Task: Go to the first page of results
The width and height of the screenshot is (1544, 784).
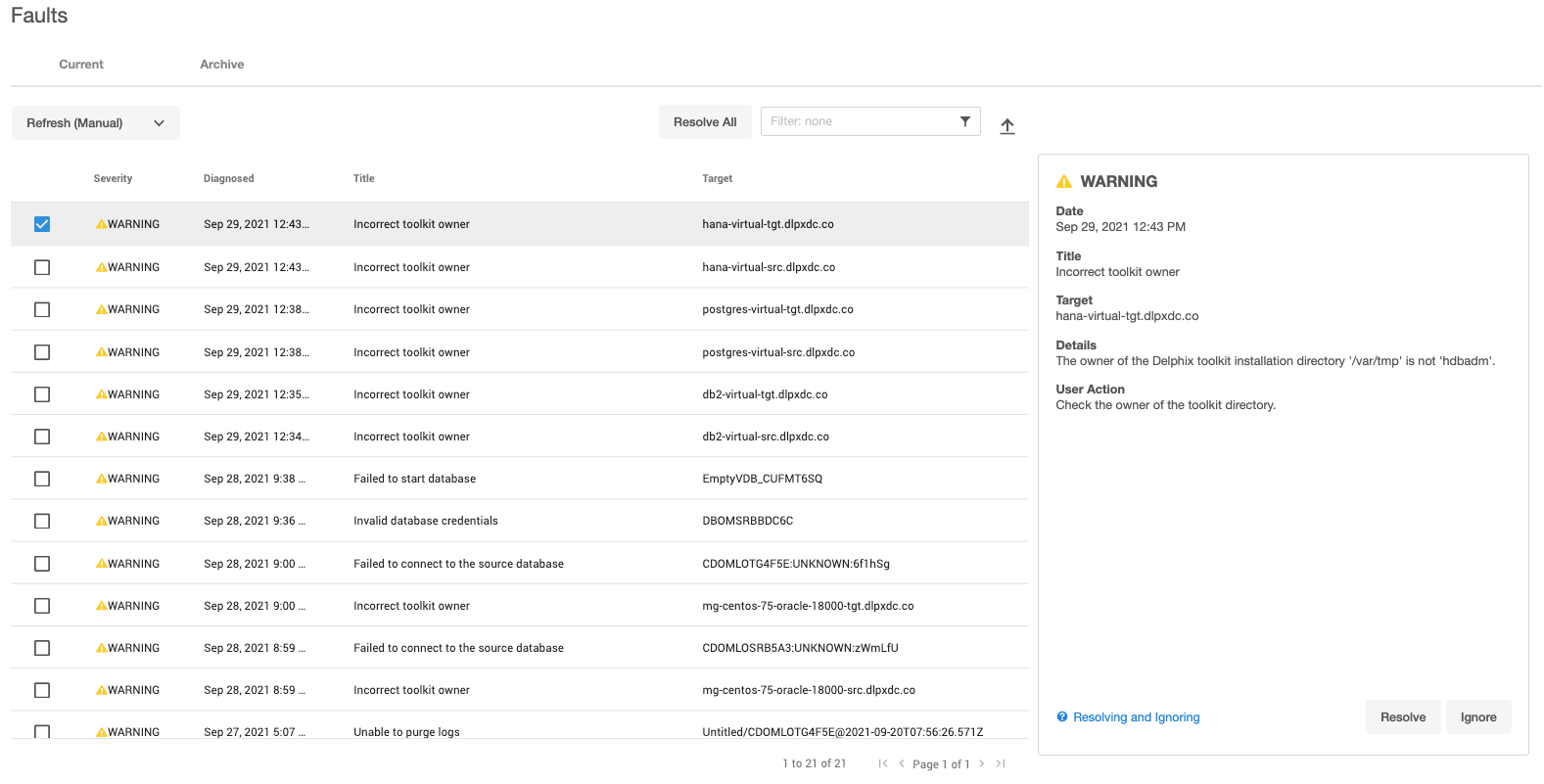Action: (x=883, y=763)
